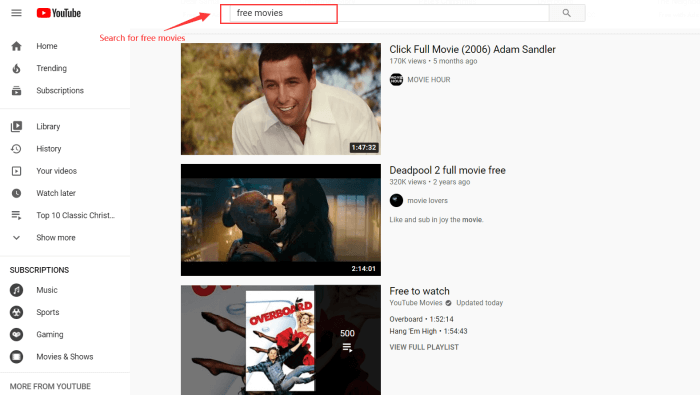Click MORE FROM YOUTUBE heading
The image size is (700, 395).
tap(50, 387)
